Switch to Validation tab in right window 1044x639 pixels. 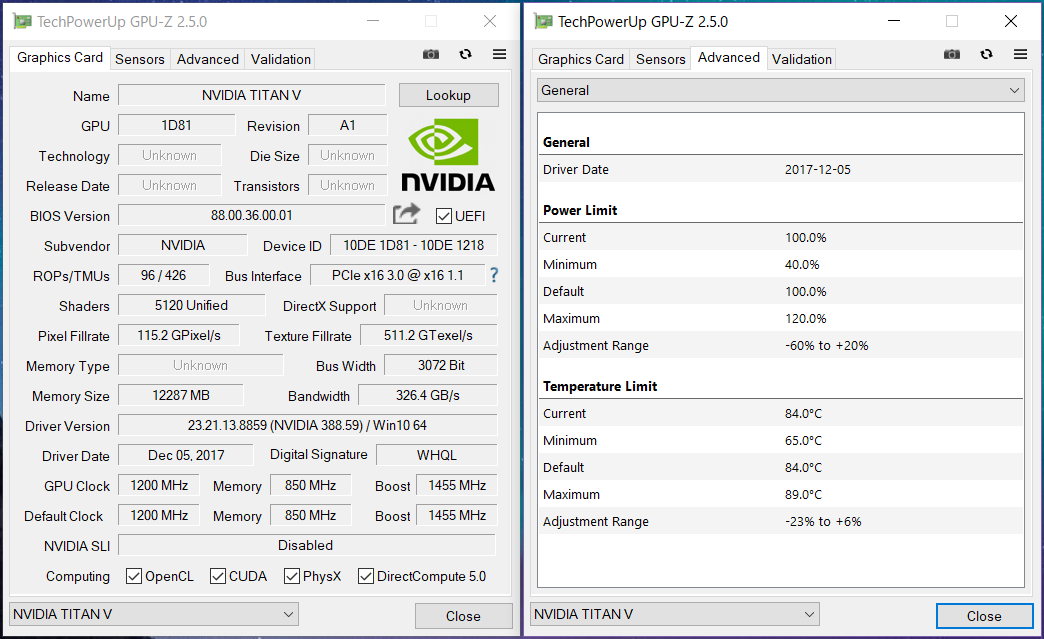pos(802,59)
